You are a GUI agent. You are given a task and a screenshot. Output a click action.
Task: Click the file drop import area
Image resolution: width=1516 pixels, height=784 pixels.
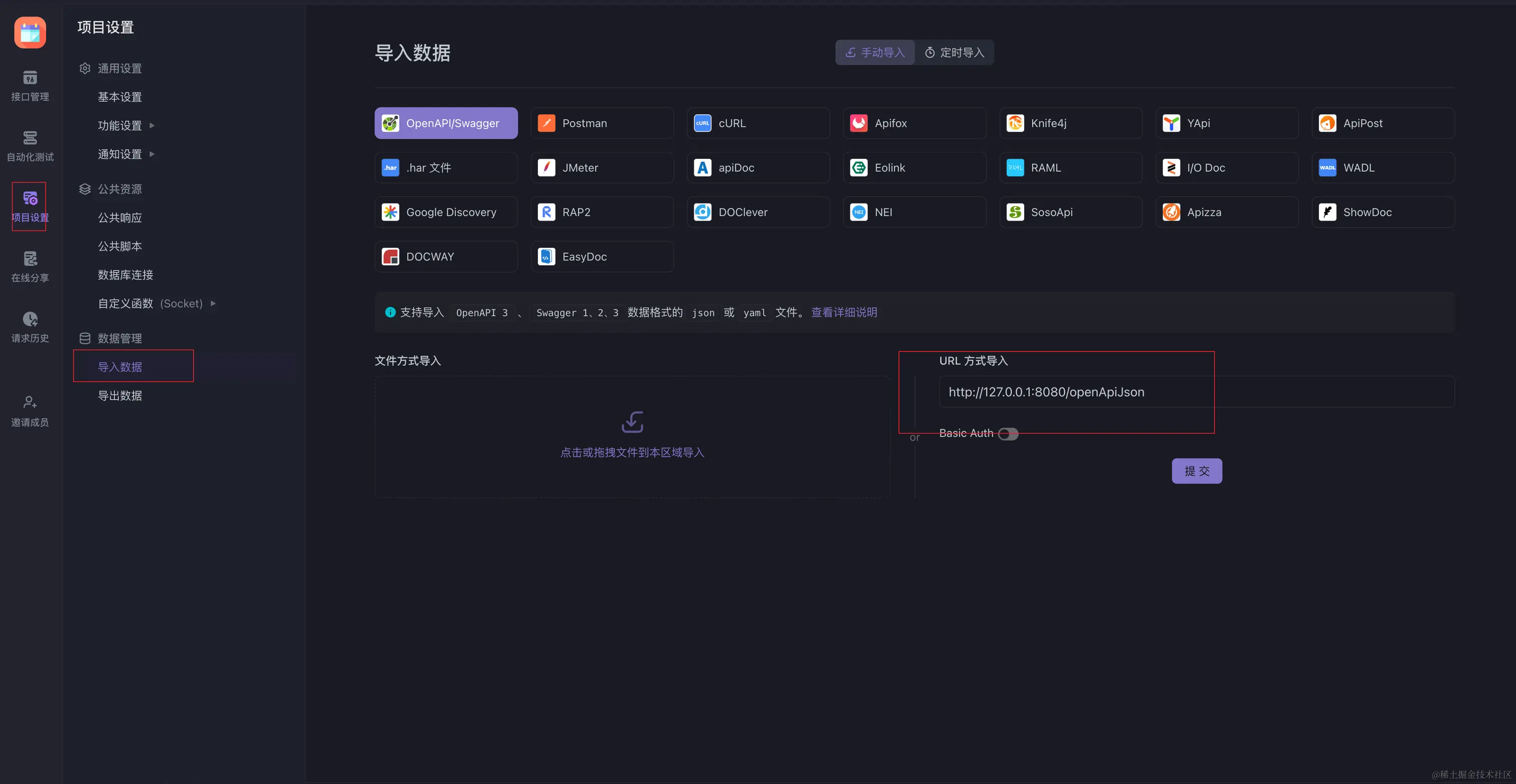pos(632,437)
